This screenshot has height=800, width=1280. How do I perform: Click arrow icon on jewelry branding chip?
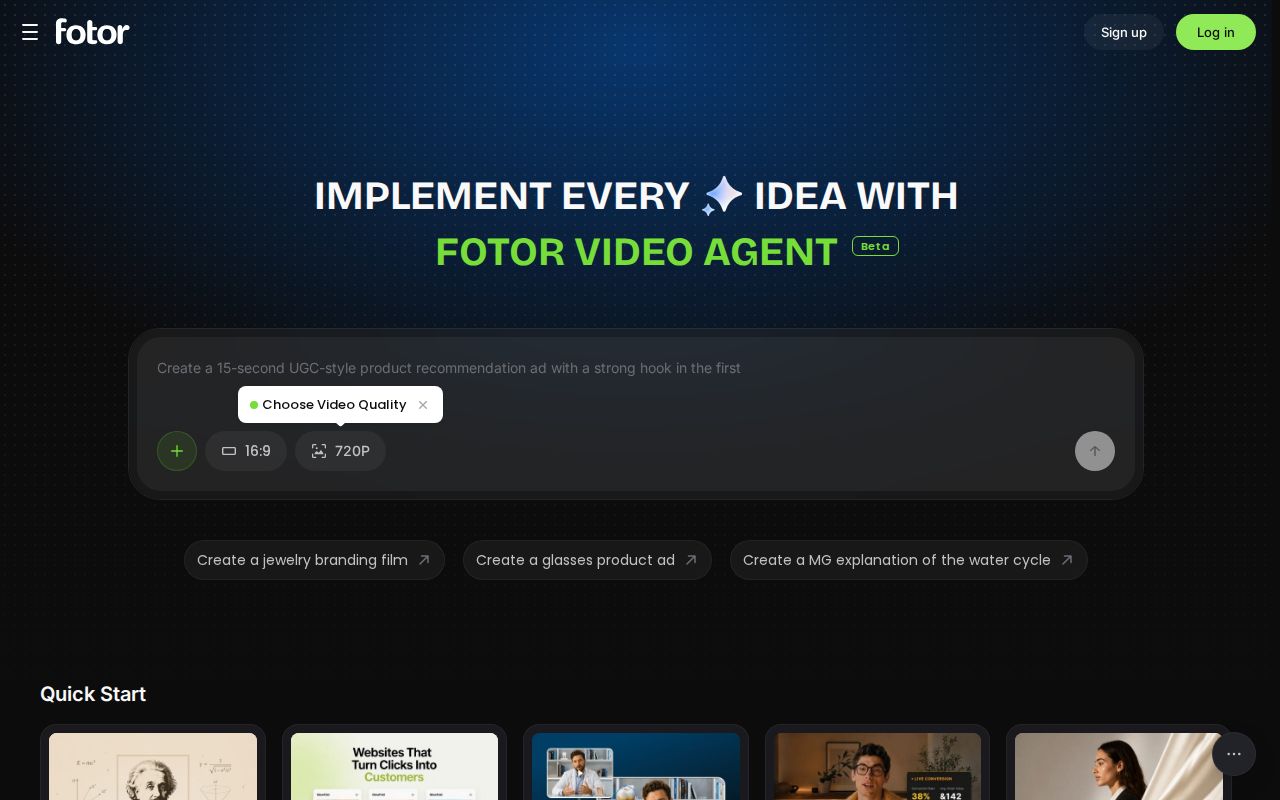coord(424,560)
